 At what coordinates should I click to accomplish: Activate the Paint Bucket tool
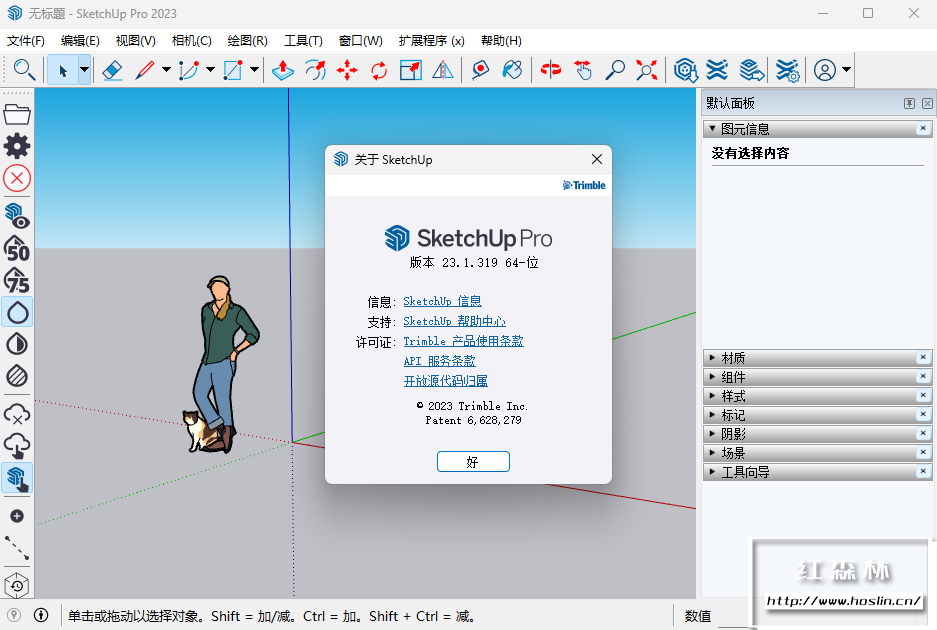tap(512, 70)
